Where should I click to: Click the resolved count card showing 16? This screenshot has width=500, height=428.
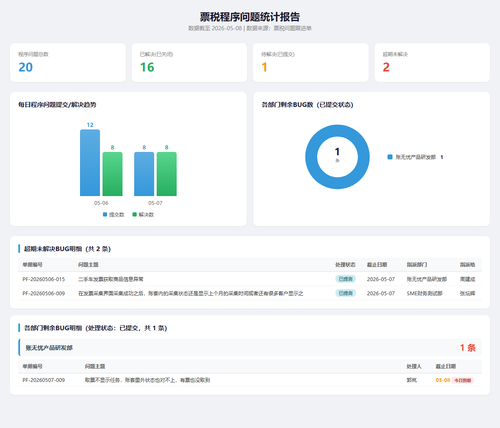pos(189,62)
